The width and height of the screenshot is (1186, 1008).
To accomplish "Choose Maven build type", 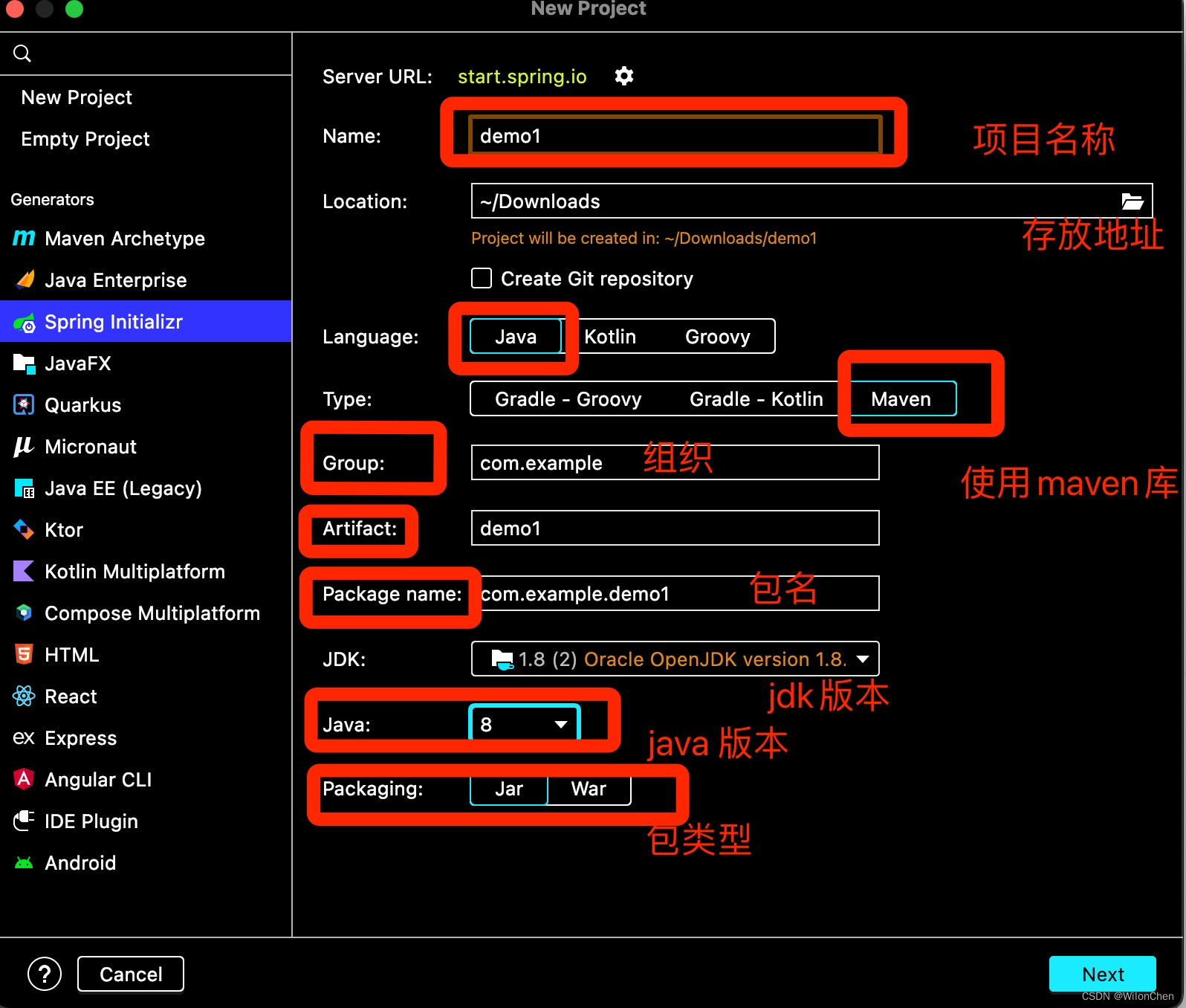I will pyautogui.click(x=901, y=399).
